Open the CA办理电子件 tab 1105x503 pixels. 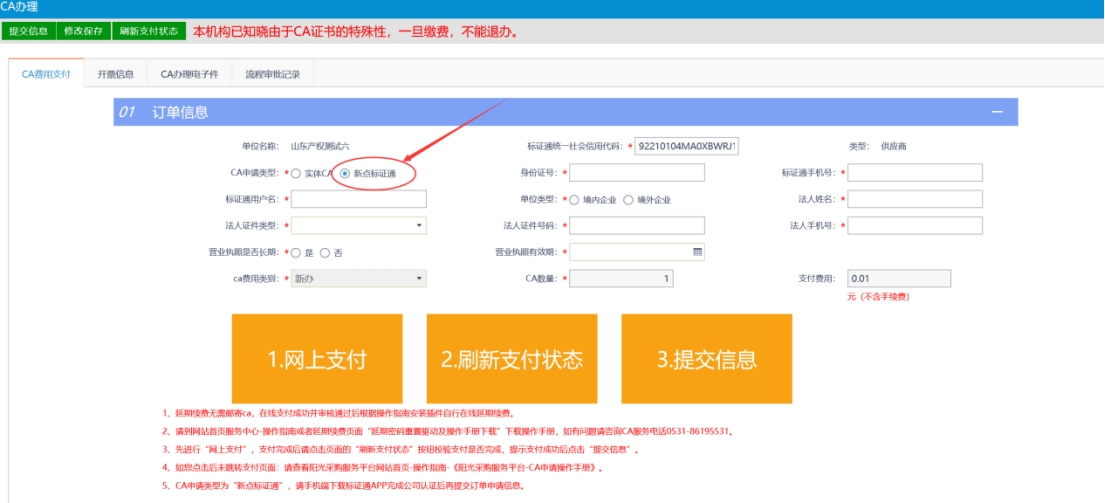click(189, 74)
